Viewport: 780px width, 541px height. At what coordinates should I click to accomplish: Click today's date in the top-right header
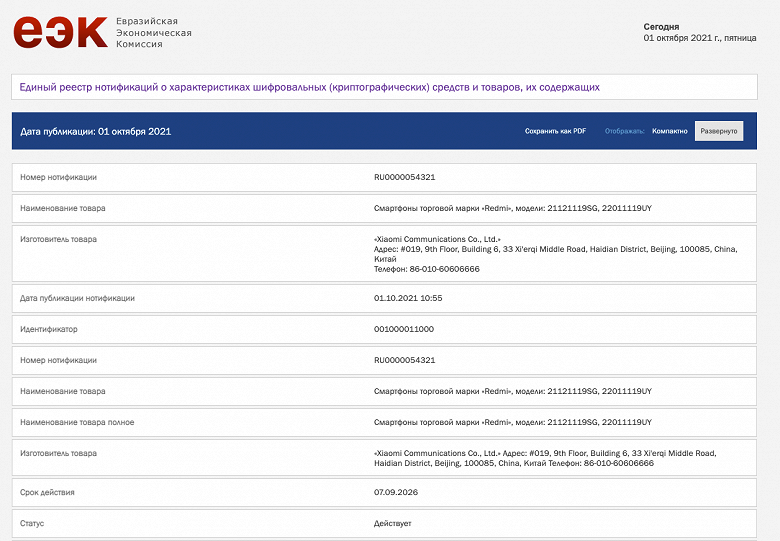point(699,38)
